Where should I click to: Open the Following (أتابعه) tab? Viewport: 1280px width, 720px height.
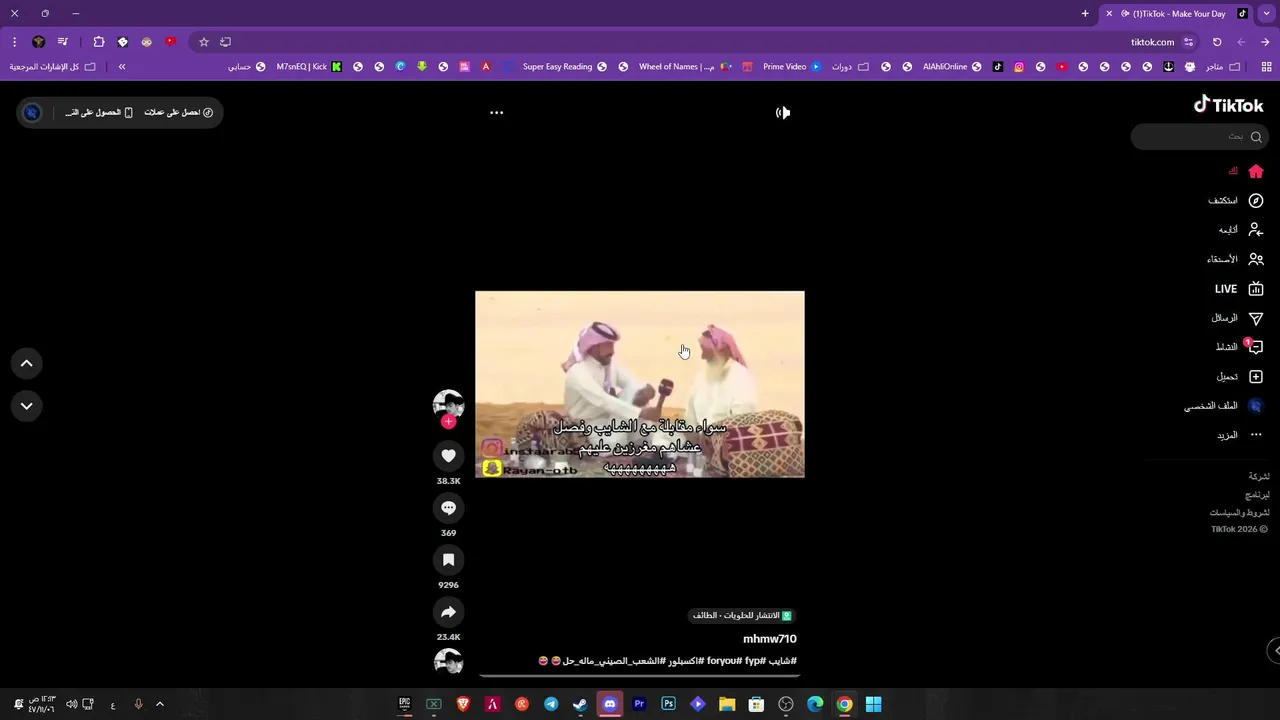click(1240, 230)
